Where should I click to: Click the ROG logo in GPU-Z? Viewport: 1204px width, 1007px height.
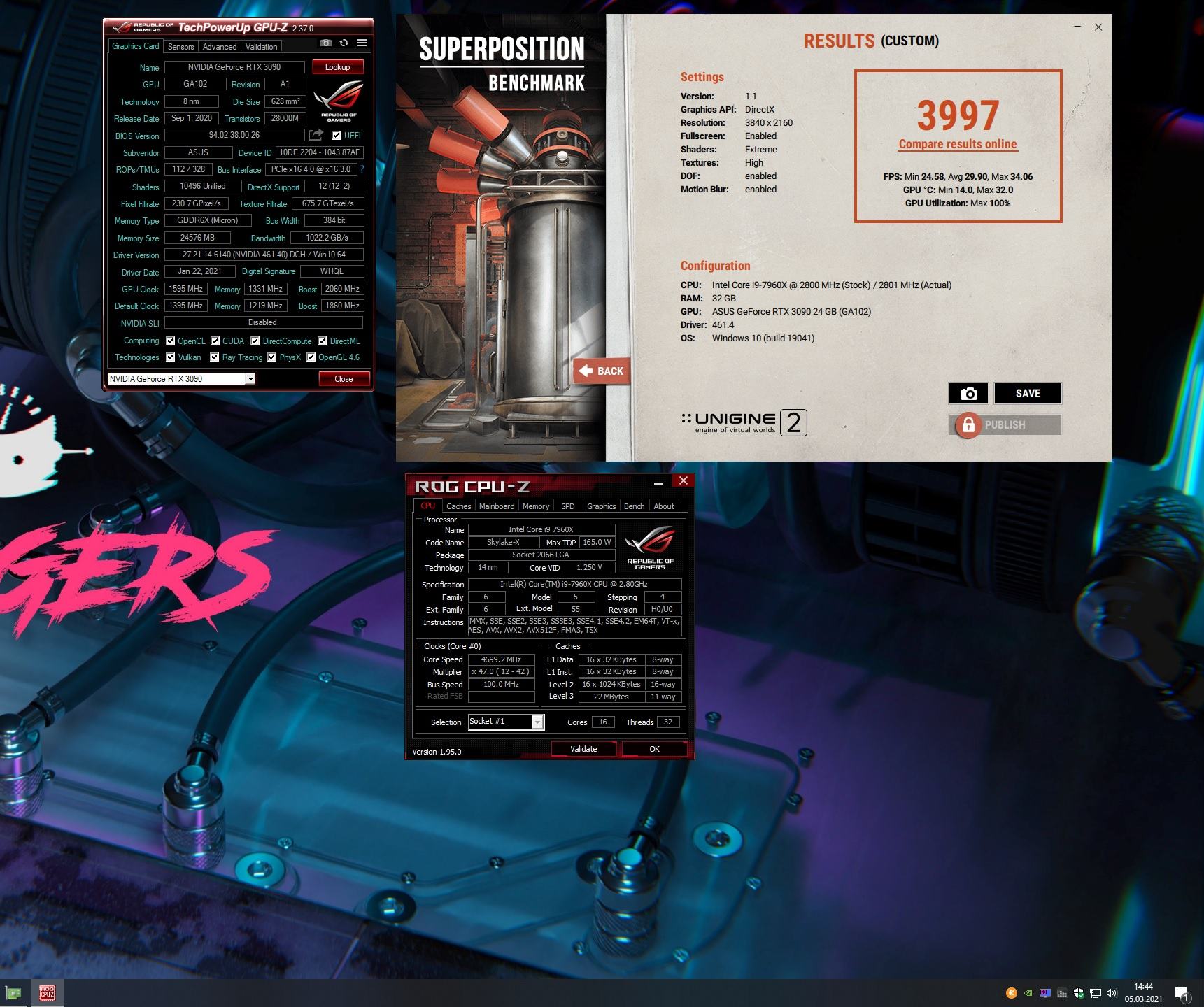[x=339, y=101]
